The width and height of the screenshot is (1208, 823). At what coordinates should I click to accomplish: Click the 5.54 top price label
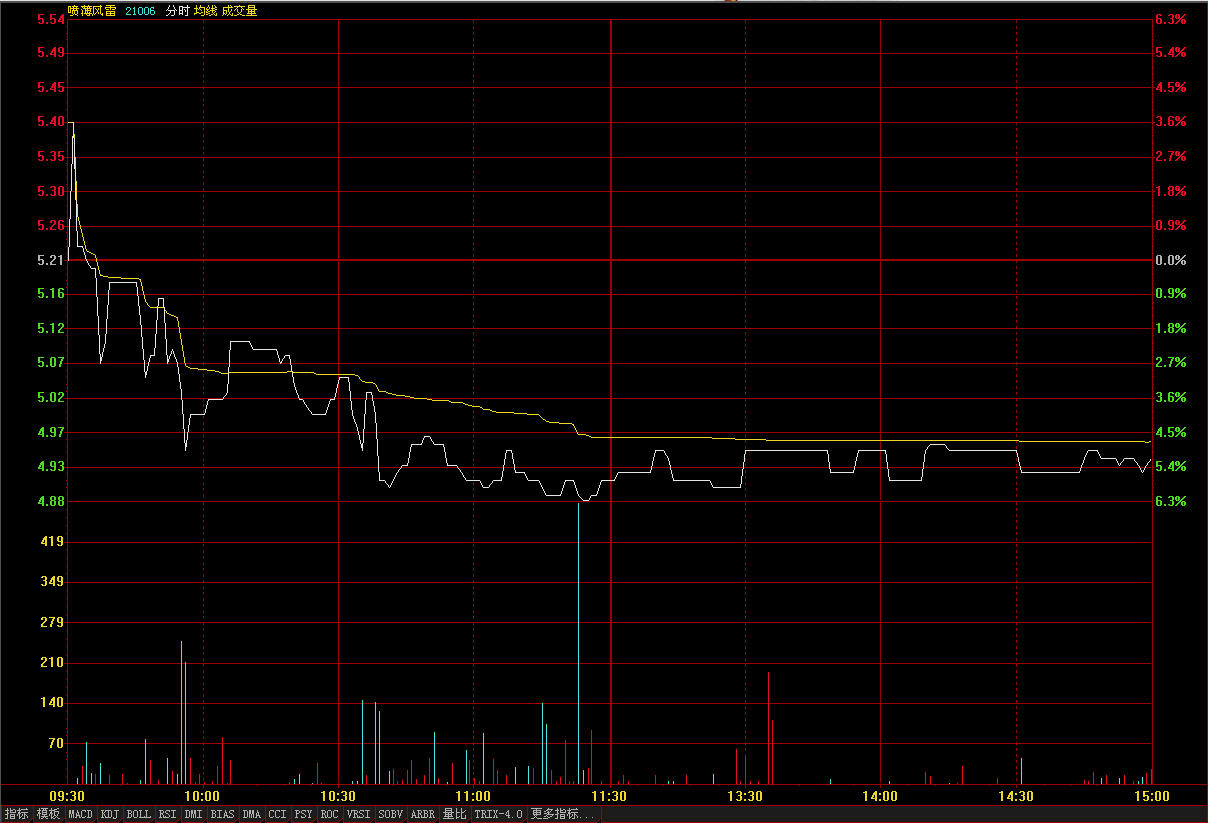click(50, 20)
